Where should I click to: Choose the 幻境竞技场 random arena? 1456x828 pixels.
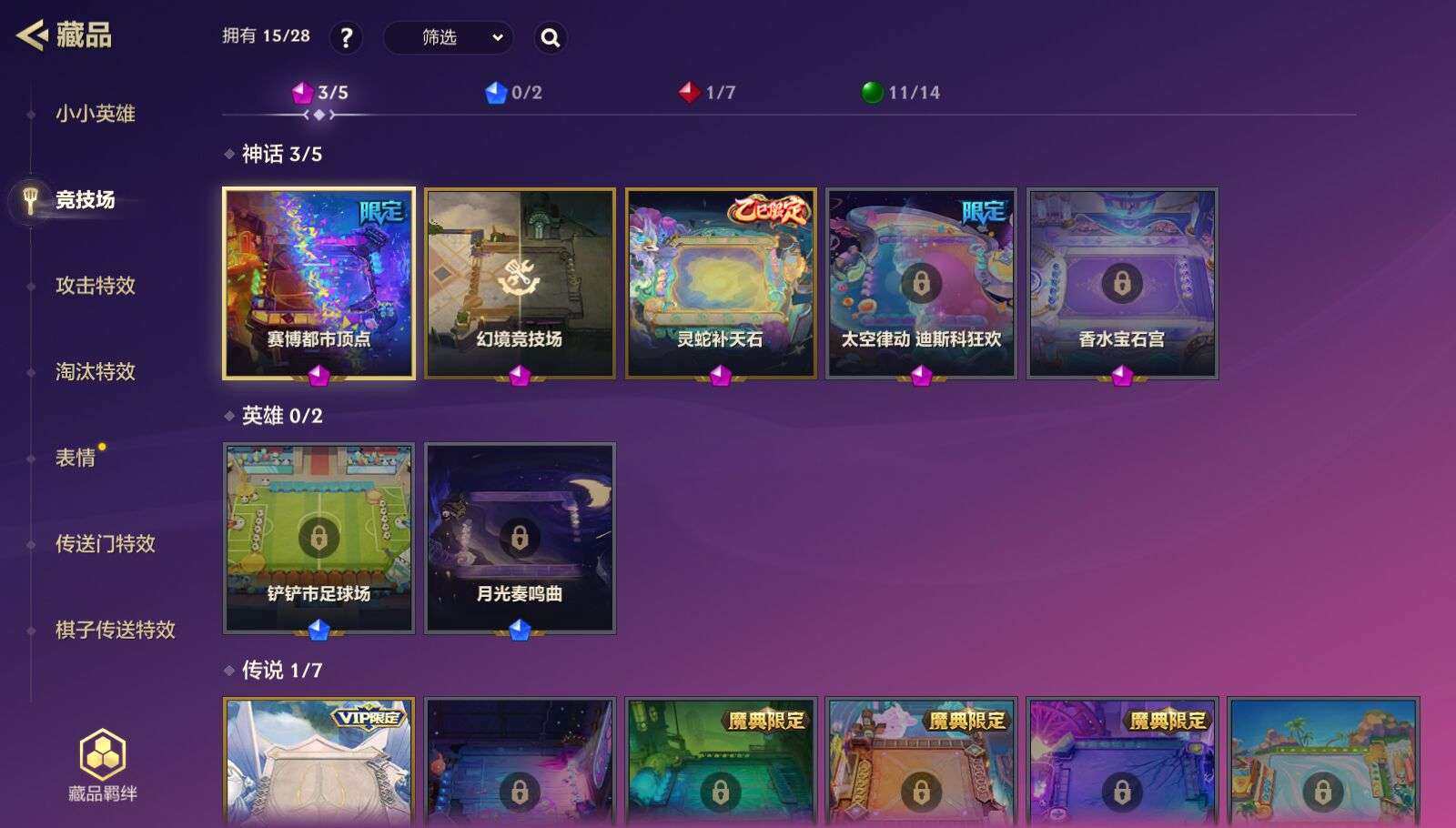pyautogui.click(x=520, y=283)
